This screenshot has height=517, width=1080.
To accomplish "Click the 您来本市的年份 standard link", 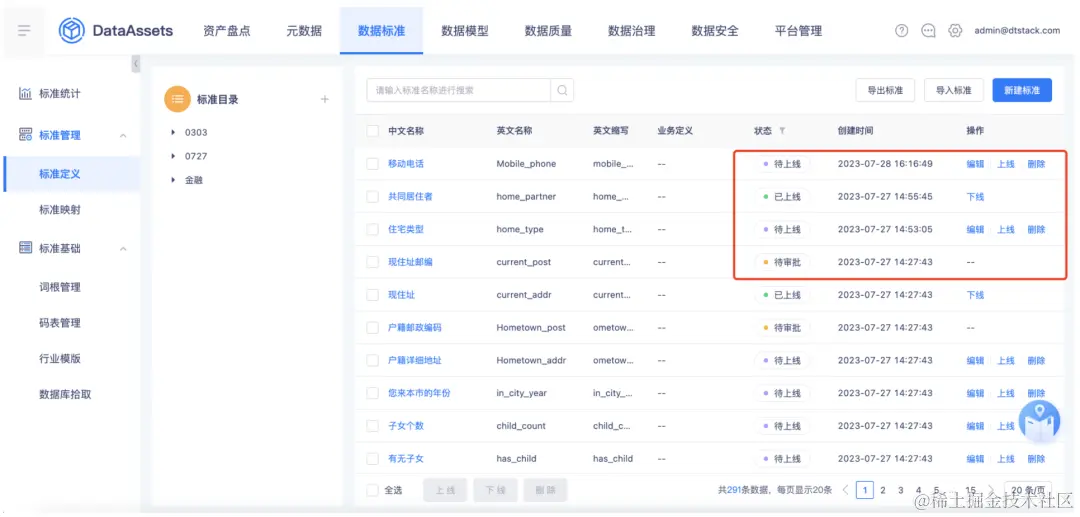I will 419,393.
